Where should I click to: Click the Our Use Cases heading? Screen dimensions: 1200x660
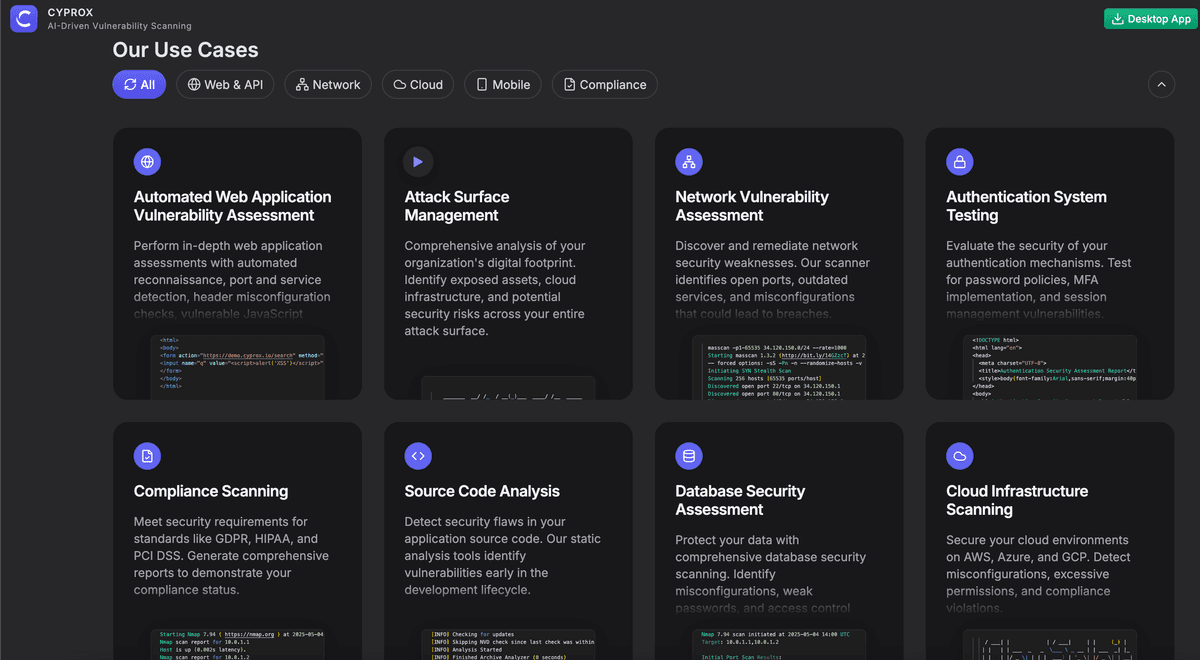click(185, 50)
